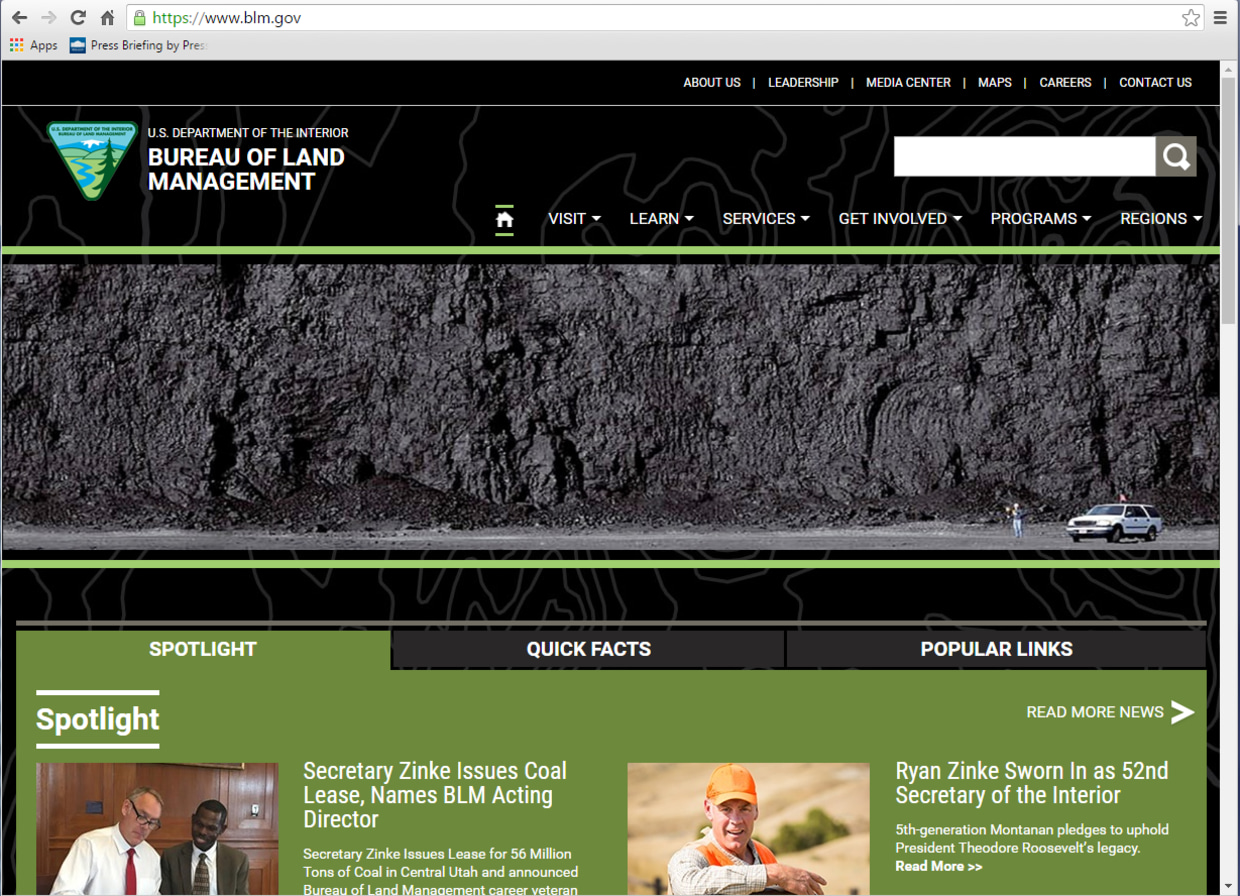
Task: Open the Leadership link
Action: point(803,83)
